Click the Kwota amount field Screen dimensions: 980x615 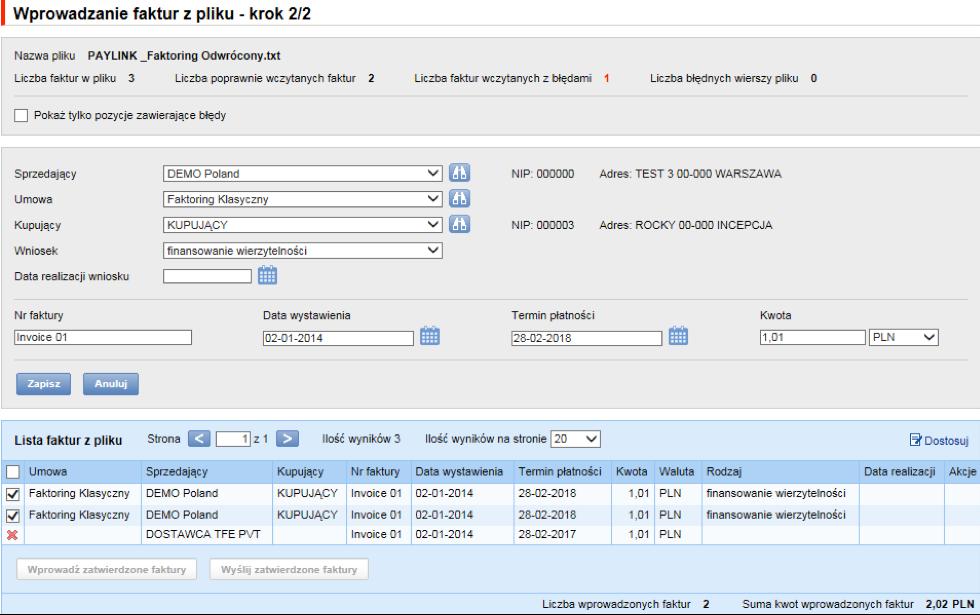pyautogui.click(x=812, y=338)
